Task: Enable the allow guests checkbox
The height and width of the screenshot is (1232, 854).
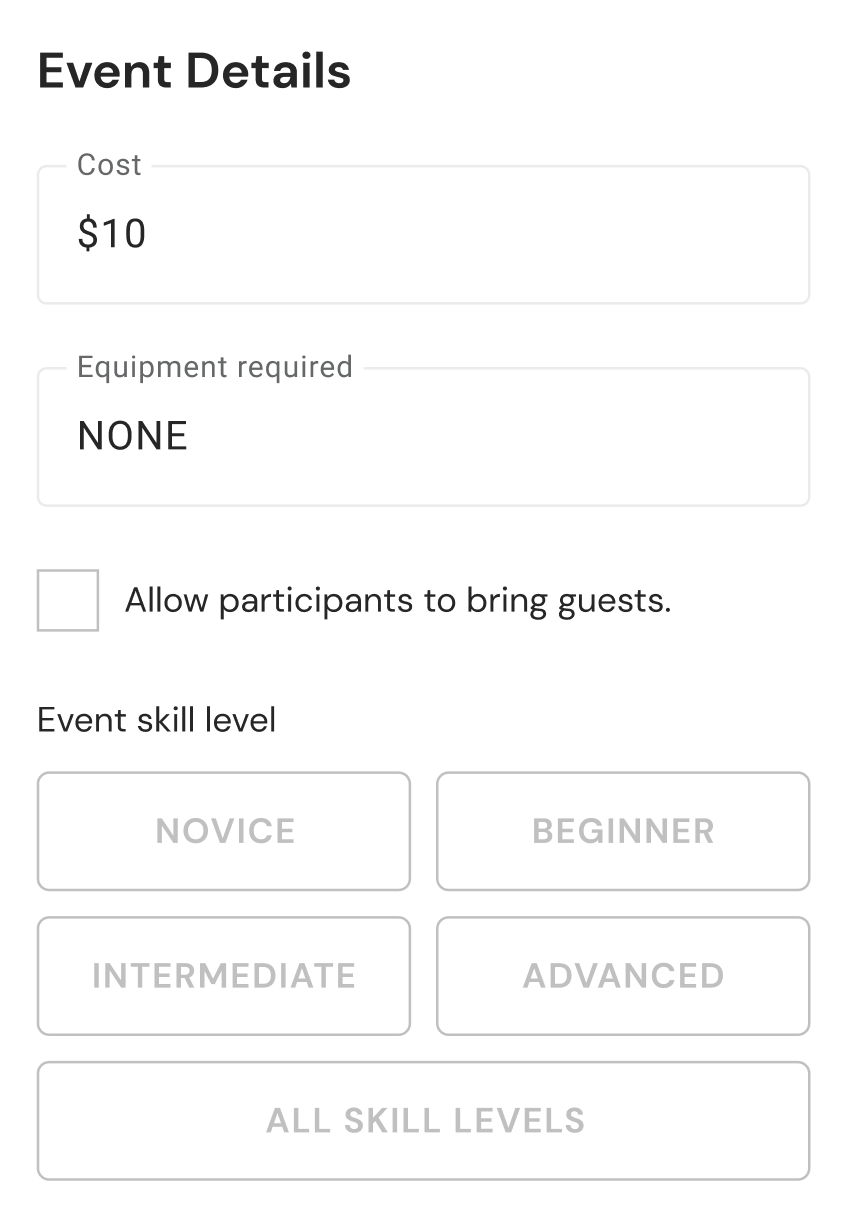Action: coord(68,600)
